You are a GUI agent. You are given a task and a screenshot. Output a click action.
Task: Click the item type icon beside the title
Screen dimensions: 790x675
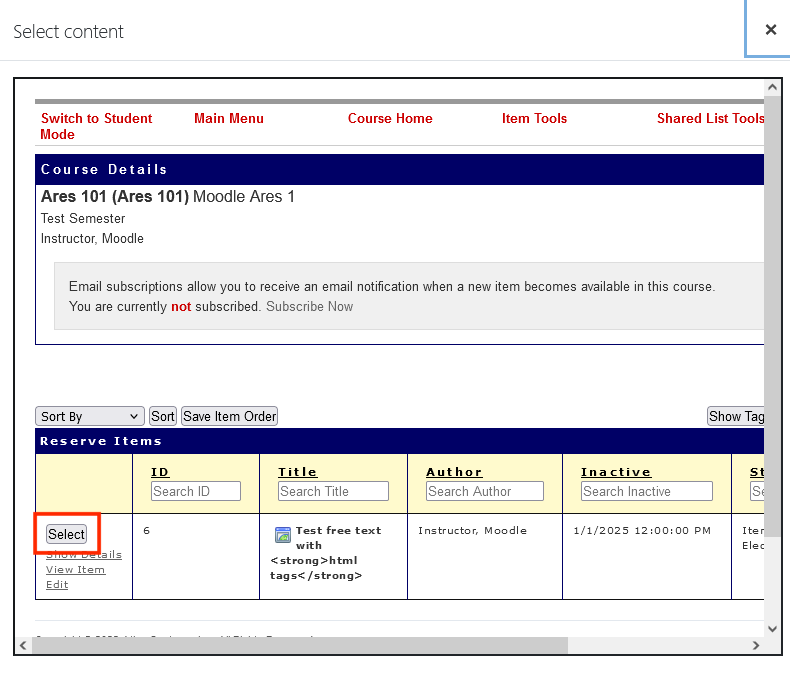(282, 535)
